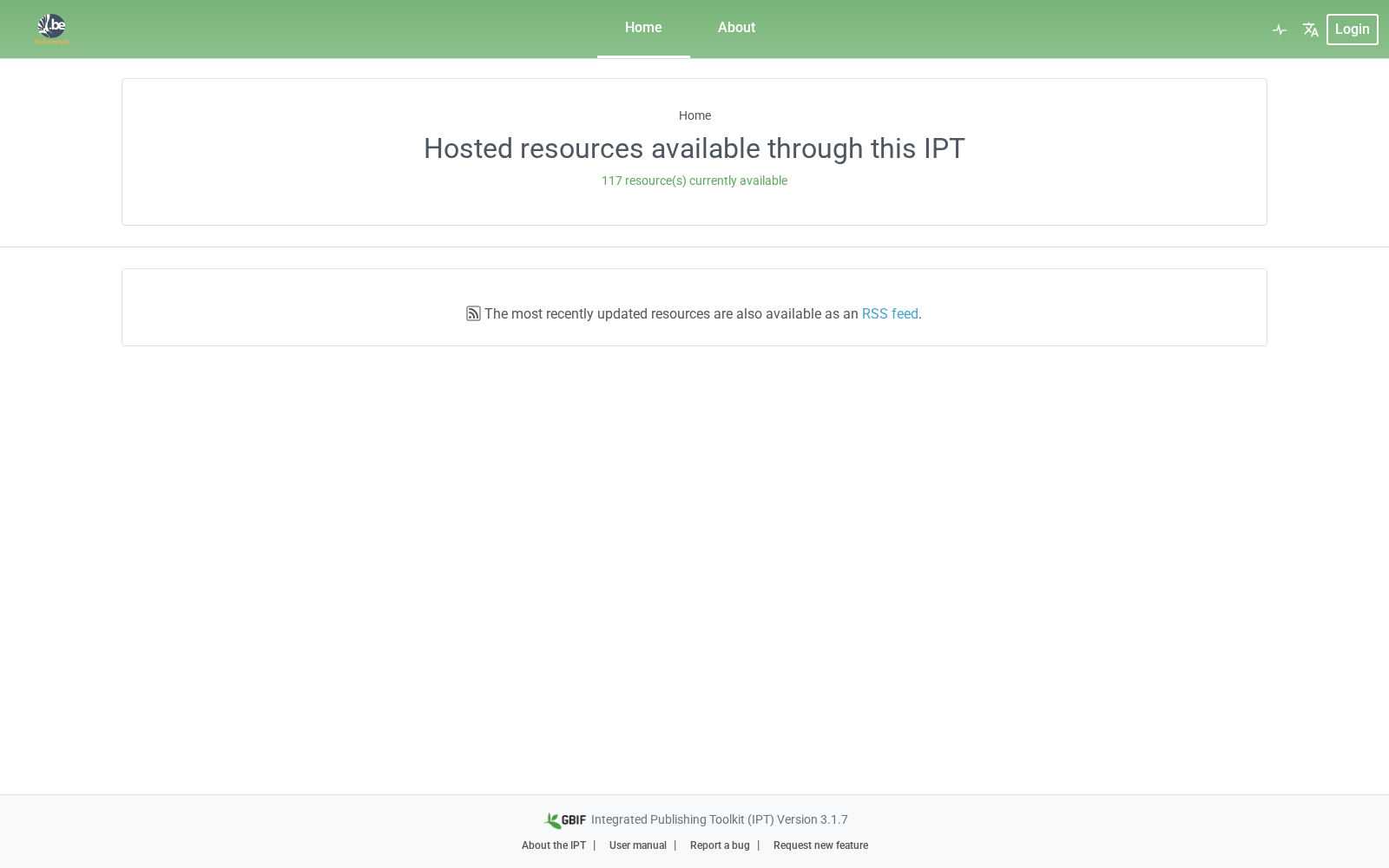Click the RSS feed icon
The image size is (1389, 868).
click(473, 313)
